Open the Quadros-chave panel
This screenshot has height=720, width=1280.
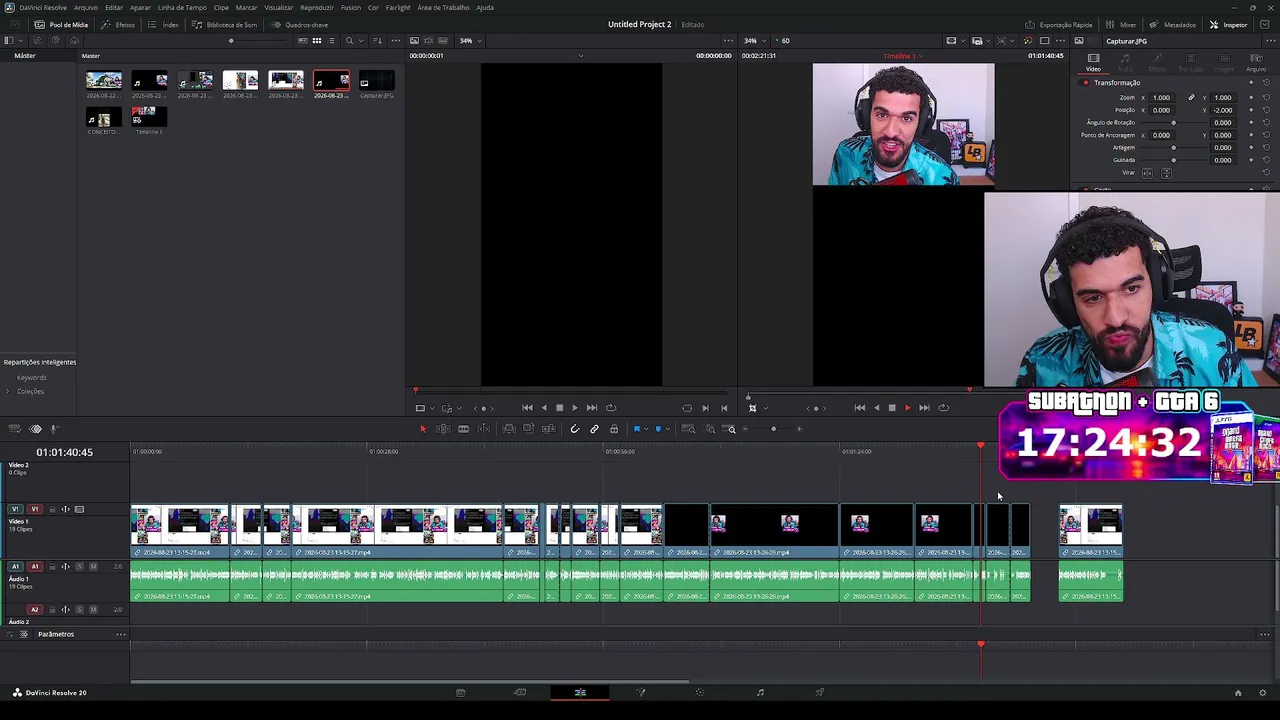pos(299,25)
